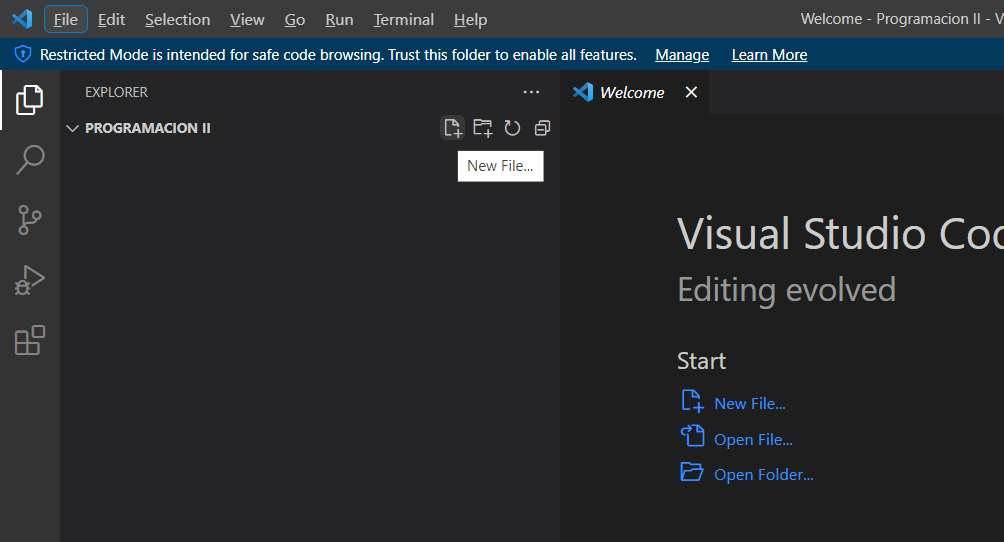
Task: Refresh the Explorer file tree
Action: (x=512, y=128)
